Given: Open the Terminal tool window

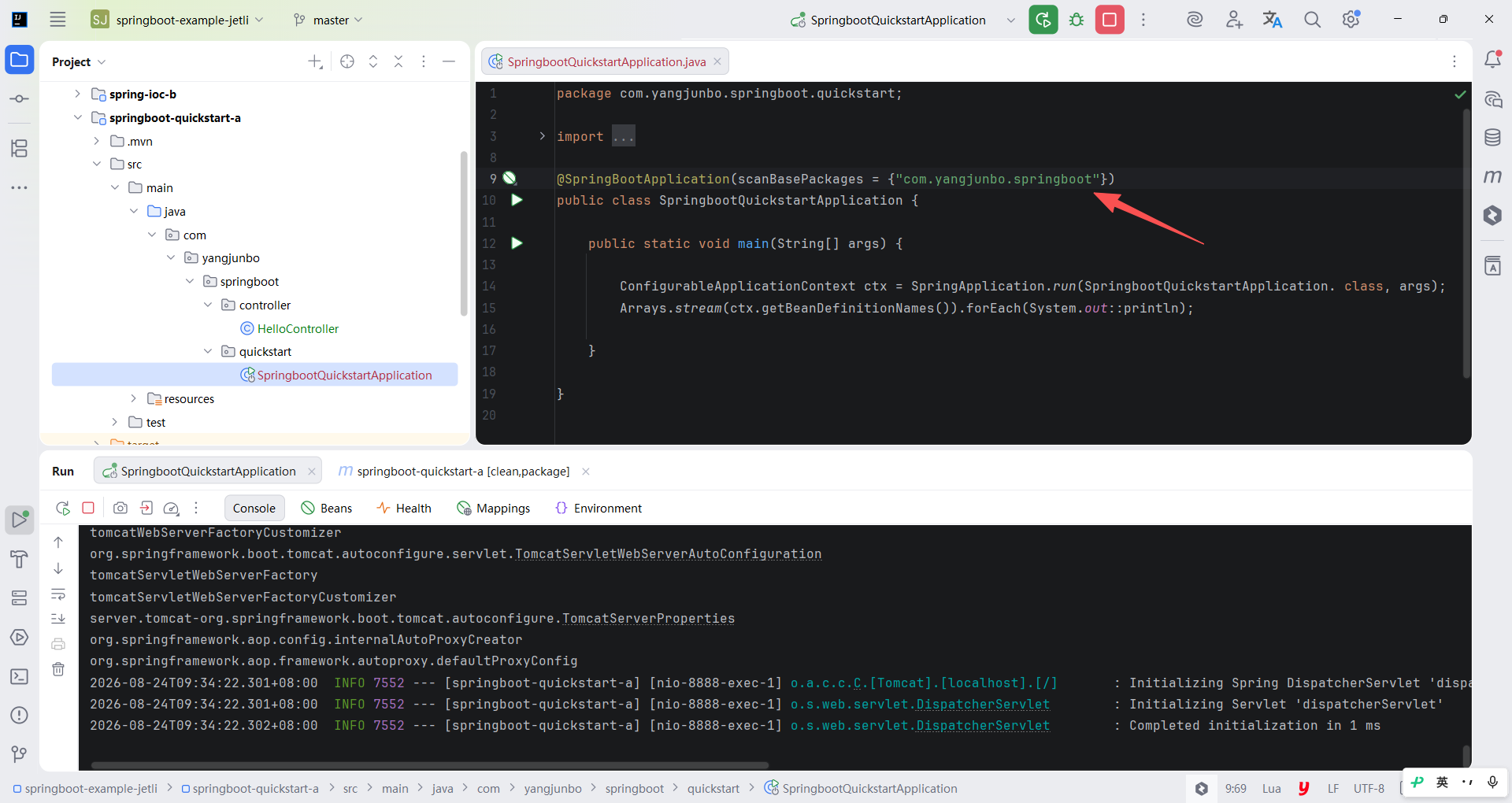Looking at the screenshot, I should (x=20, y=676).
